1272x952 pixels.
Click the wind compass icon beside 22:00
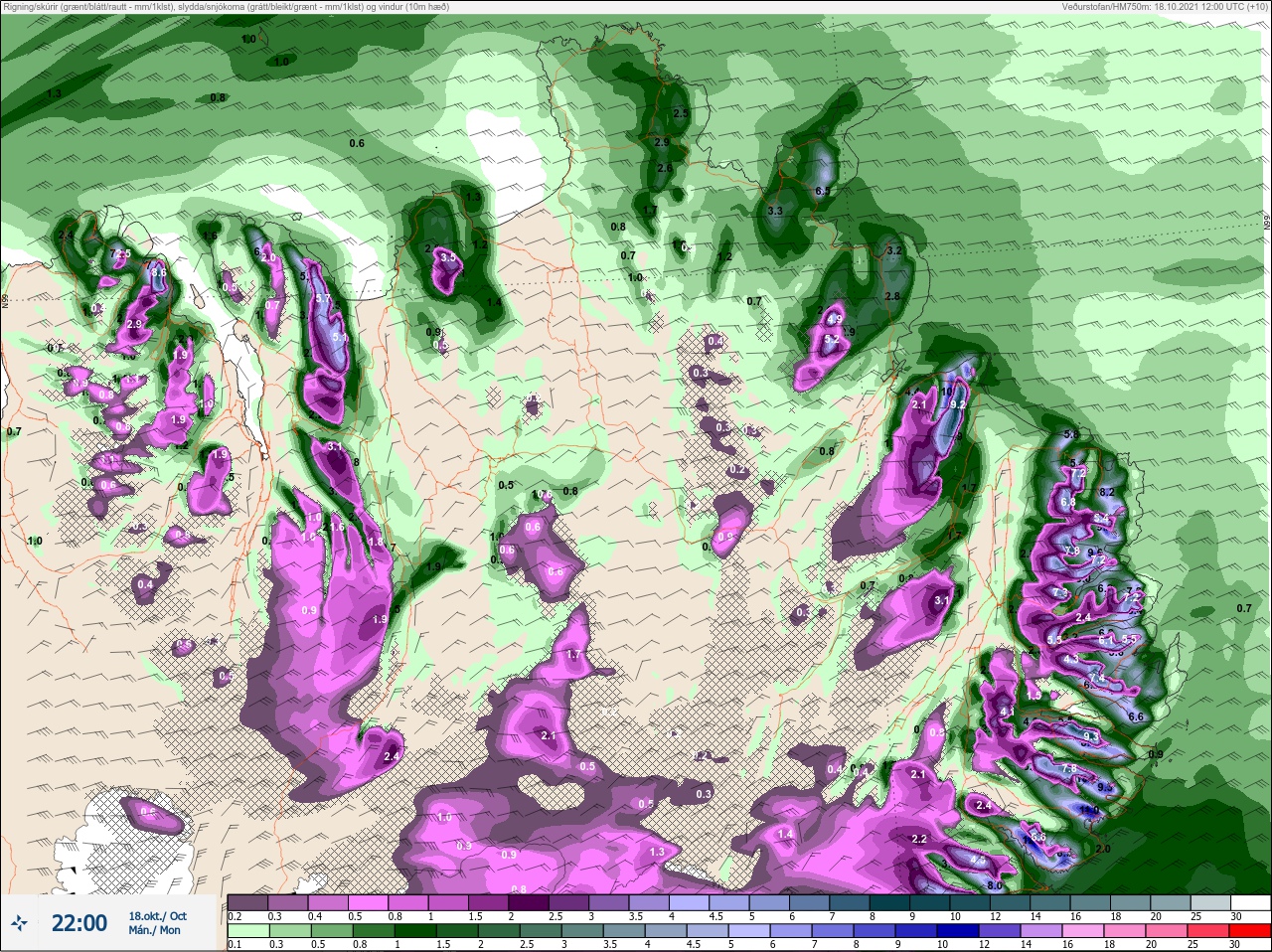coord(18,923)
